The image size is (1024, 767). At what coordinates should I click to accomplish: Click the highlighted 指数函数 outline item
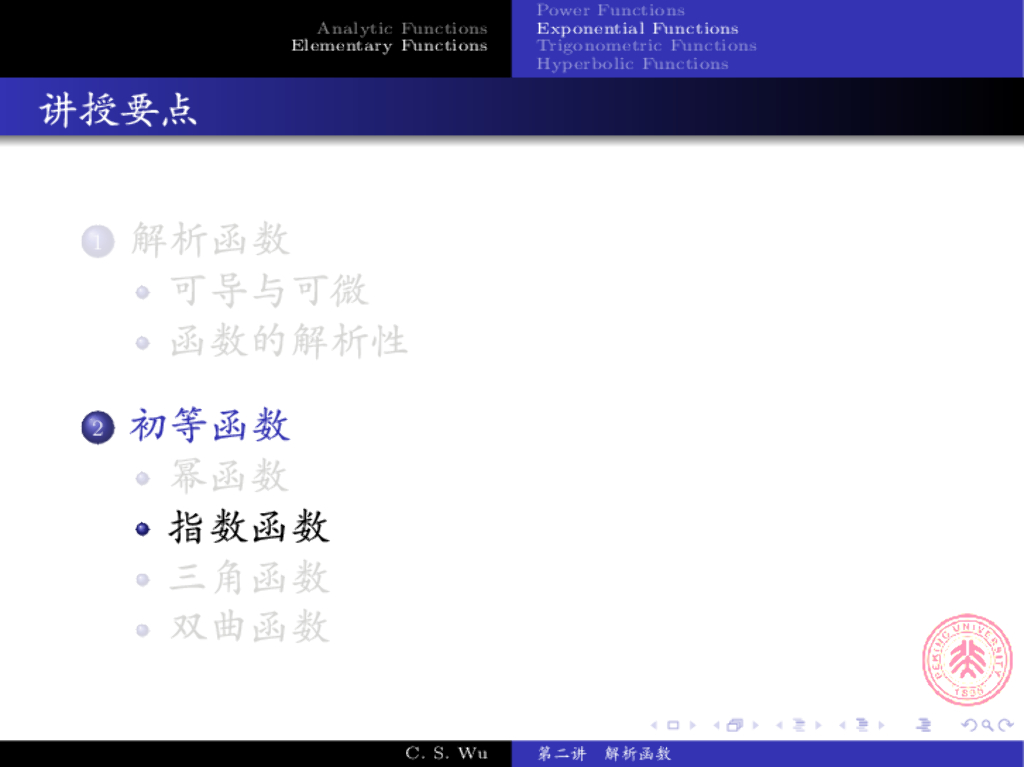[249, 527]
